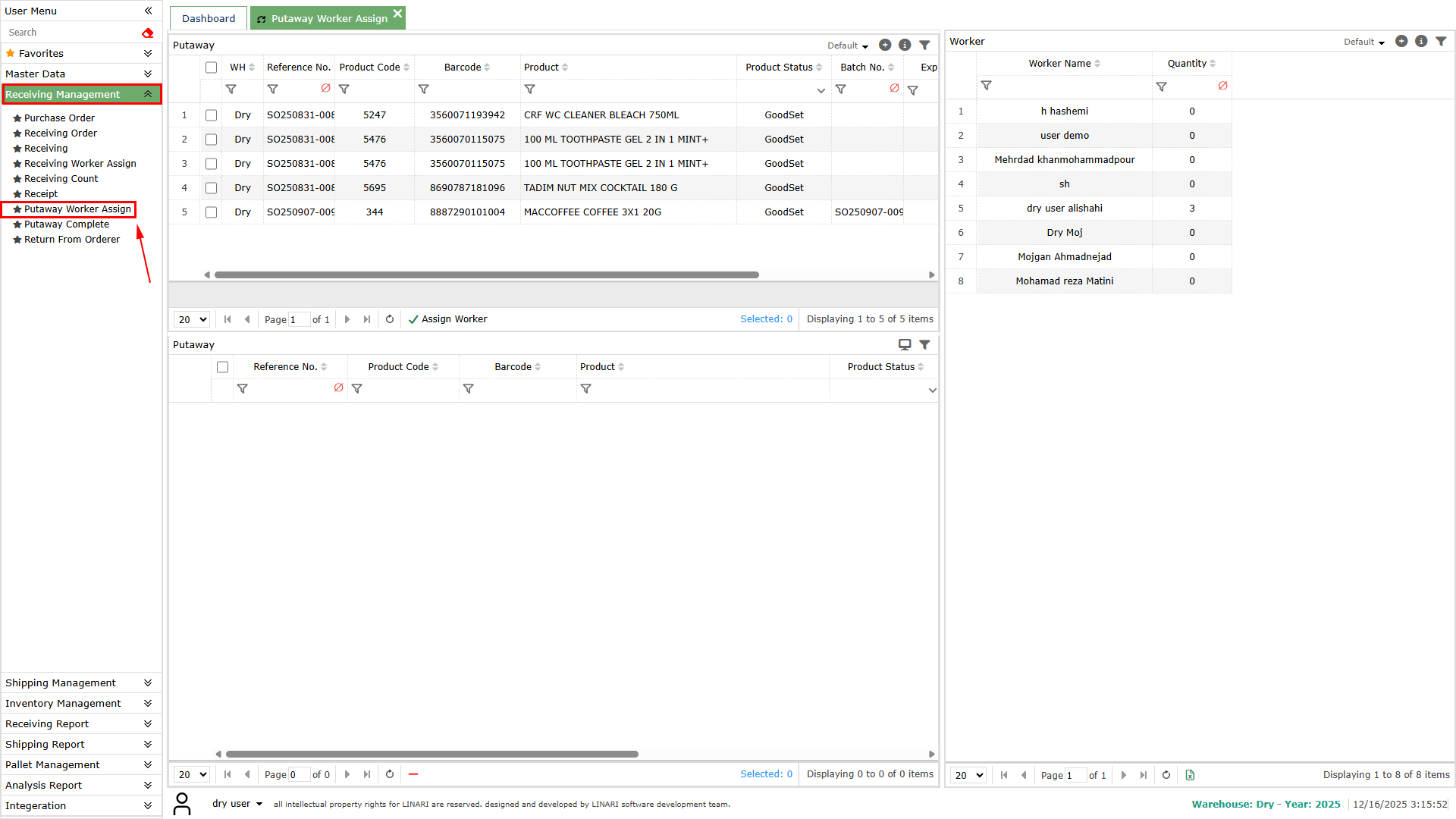Click the filter funnel icon in Putaway header
The width and height of the screenshot is (1456, 819).
click(924, 45)
